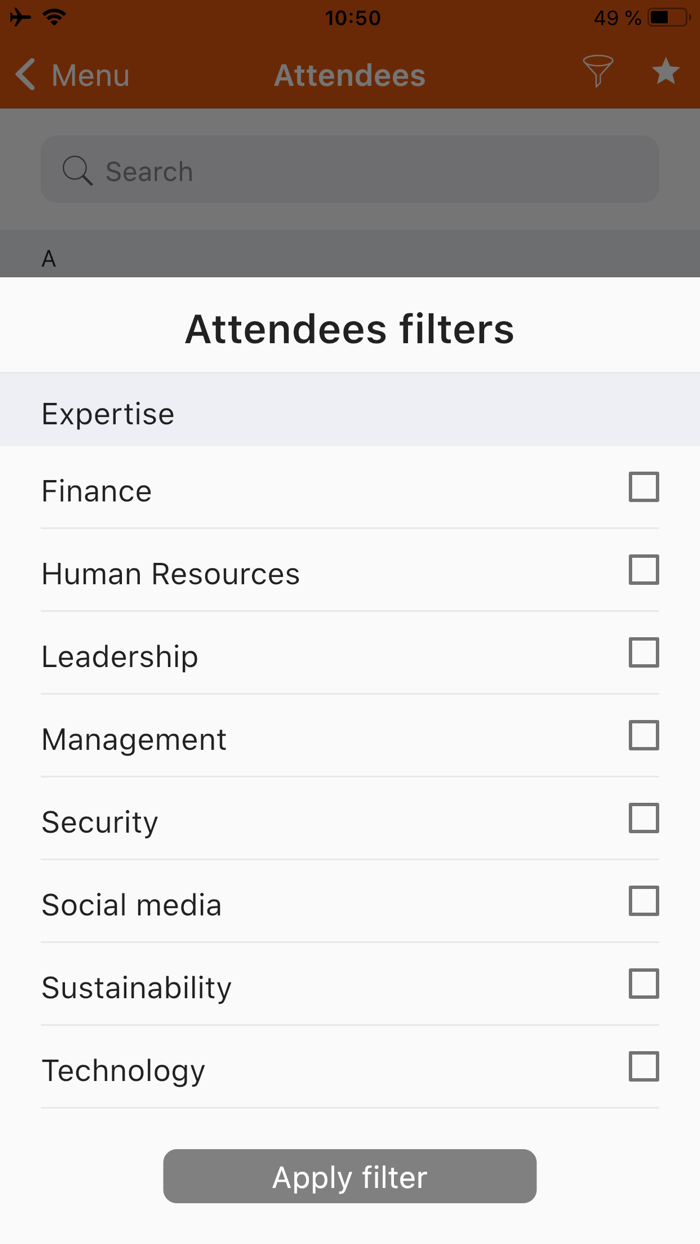This screenshot has width=700, height=1244.
Task: Tap the Wi-Fi status icon
Action: pos(54,18)
